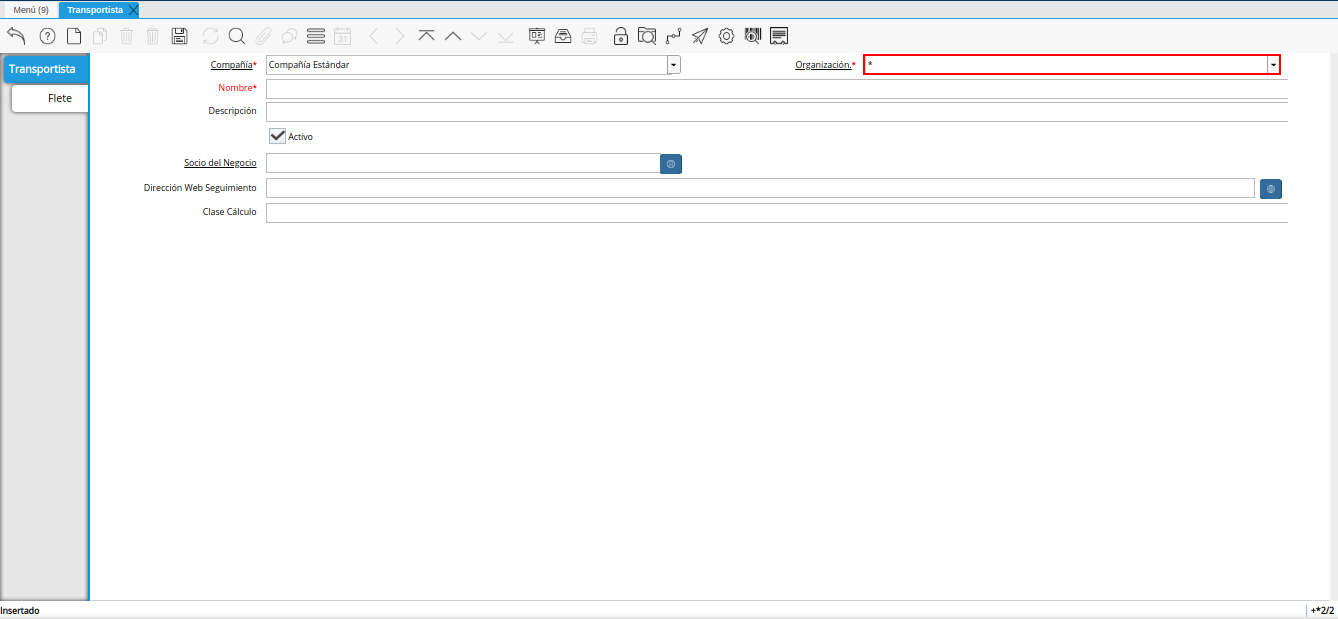The height and width of the screenshot is (619, 1338).
Task: Click the Compañía Estándar combo box text
Action: [309, 65]
